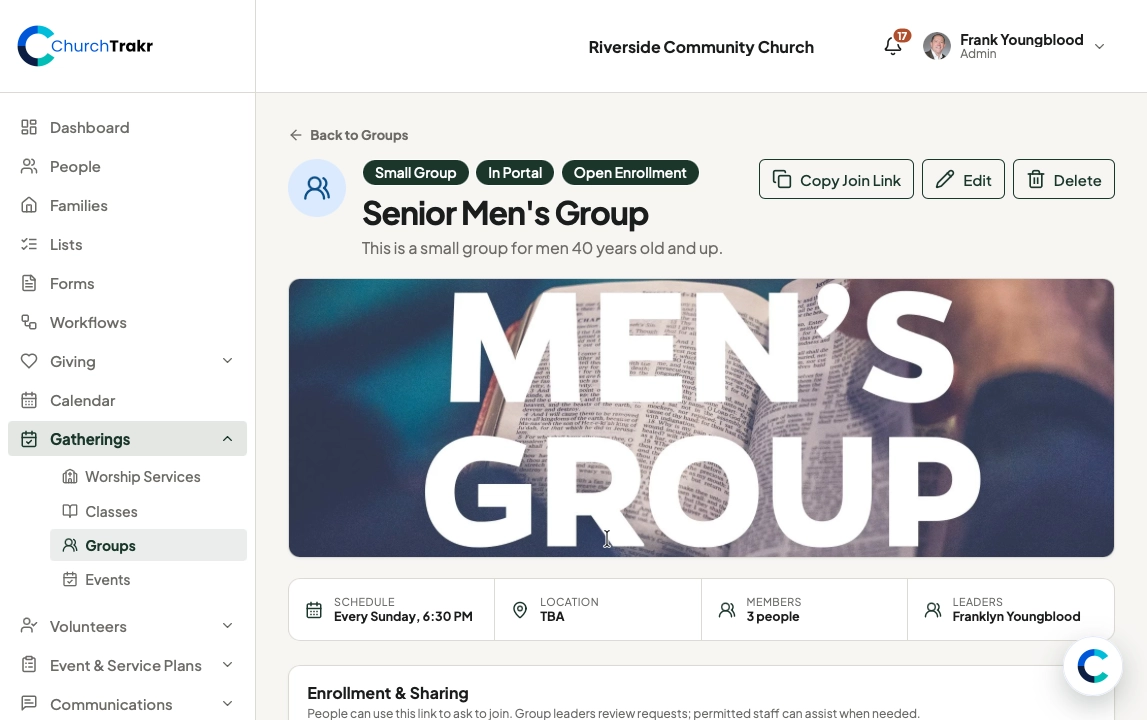Click the Forms document icon
The image size is (1147, 720).
coord(29,283)
